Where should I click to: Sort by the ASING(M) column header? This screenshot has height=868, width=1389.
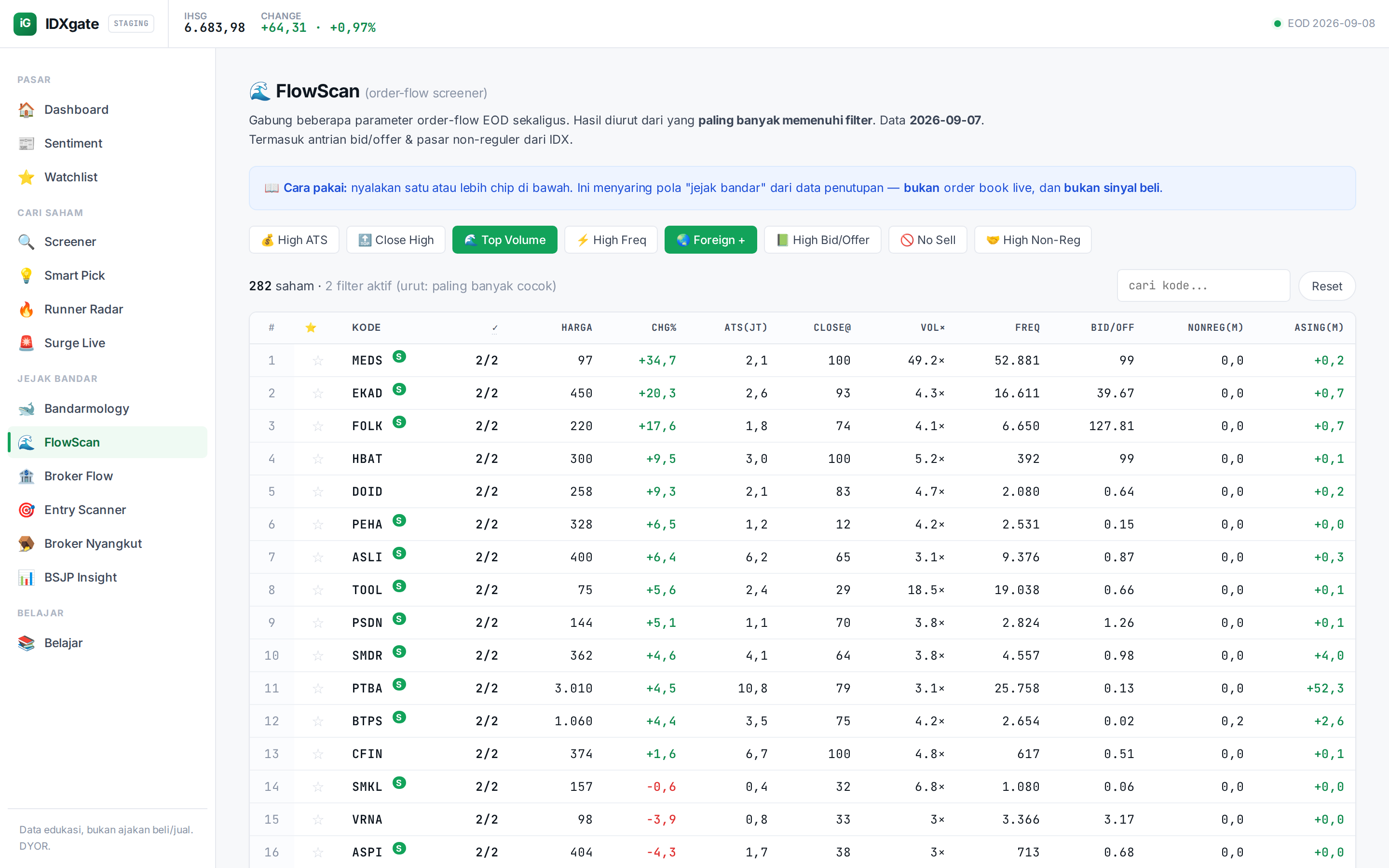pyautogui.click(x=1319, y=328)
